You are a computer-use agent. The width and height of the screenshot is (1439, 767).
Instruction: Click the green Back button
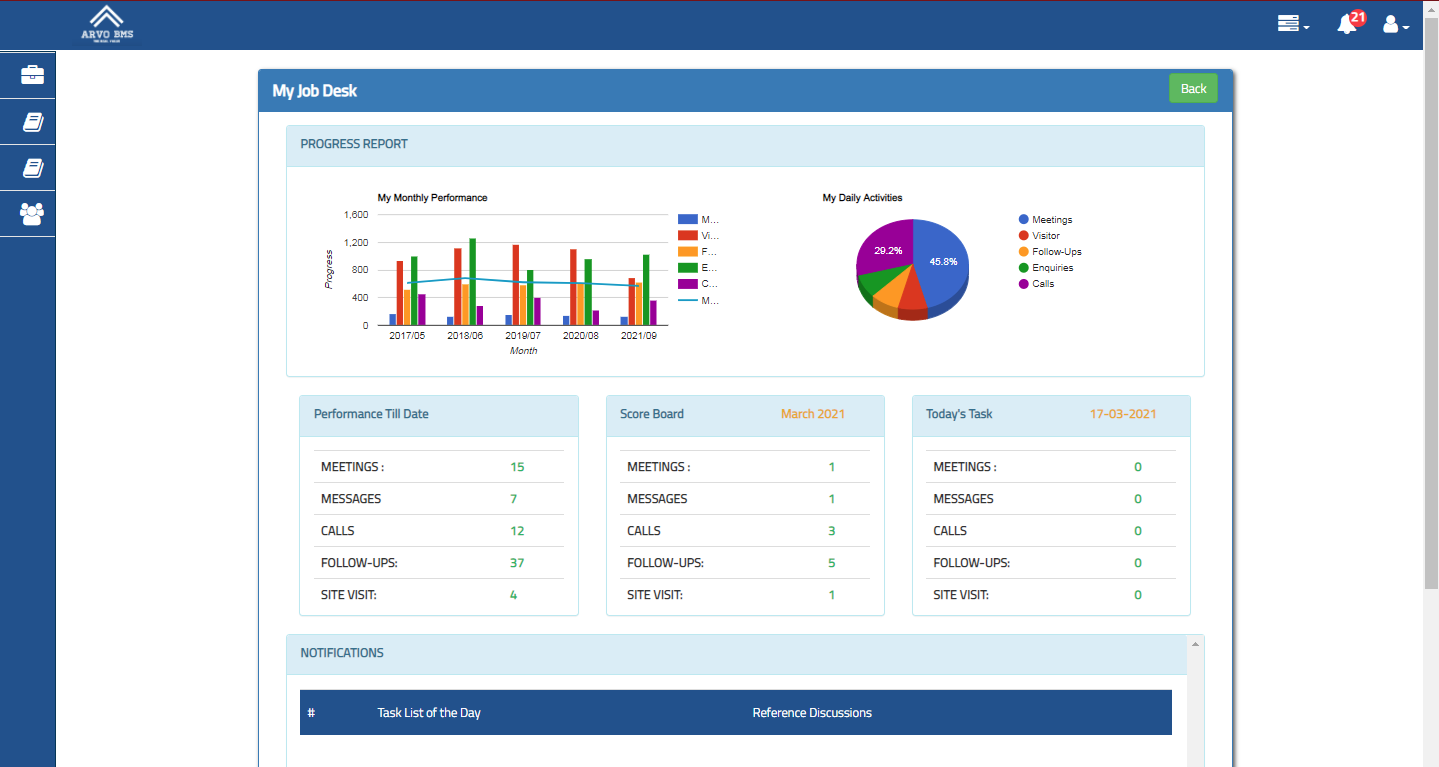[x=1193, y=88]
